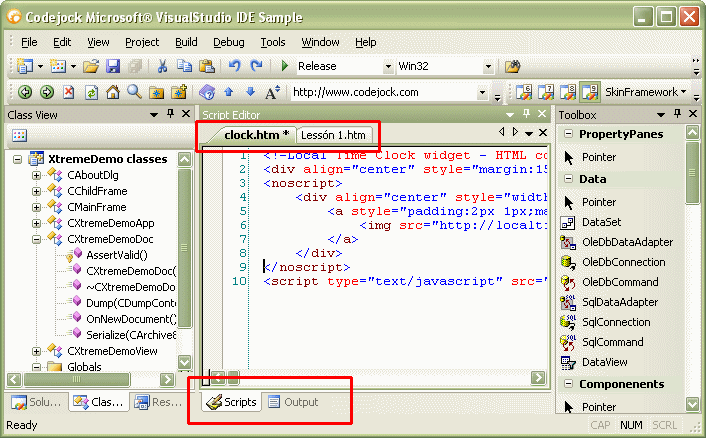Collapse the Data toolbox group
Viewport: 706px width, 438px height.
(568, 179)
